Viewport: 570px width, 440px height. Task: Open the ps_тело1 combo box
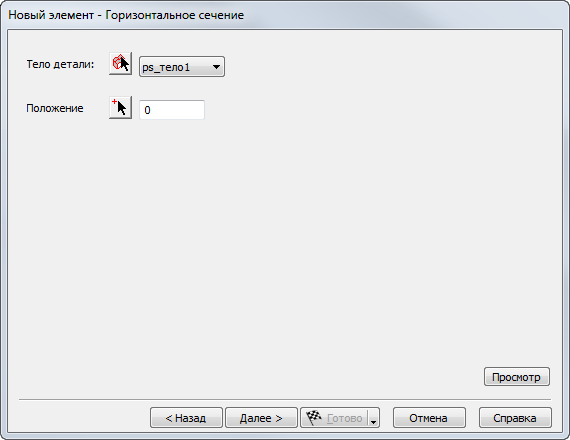click(182, 67)
